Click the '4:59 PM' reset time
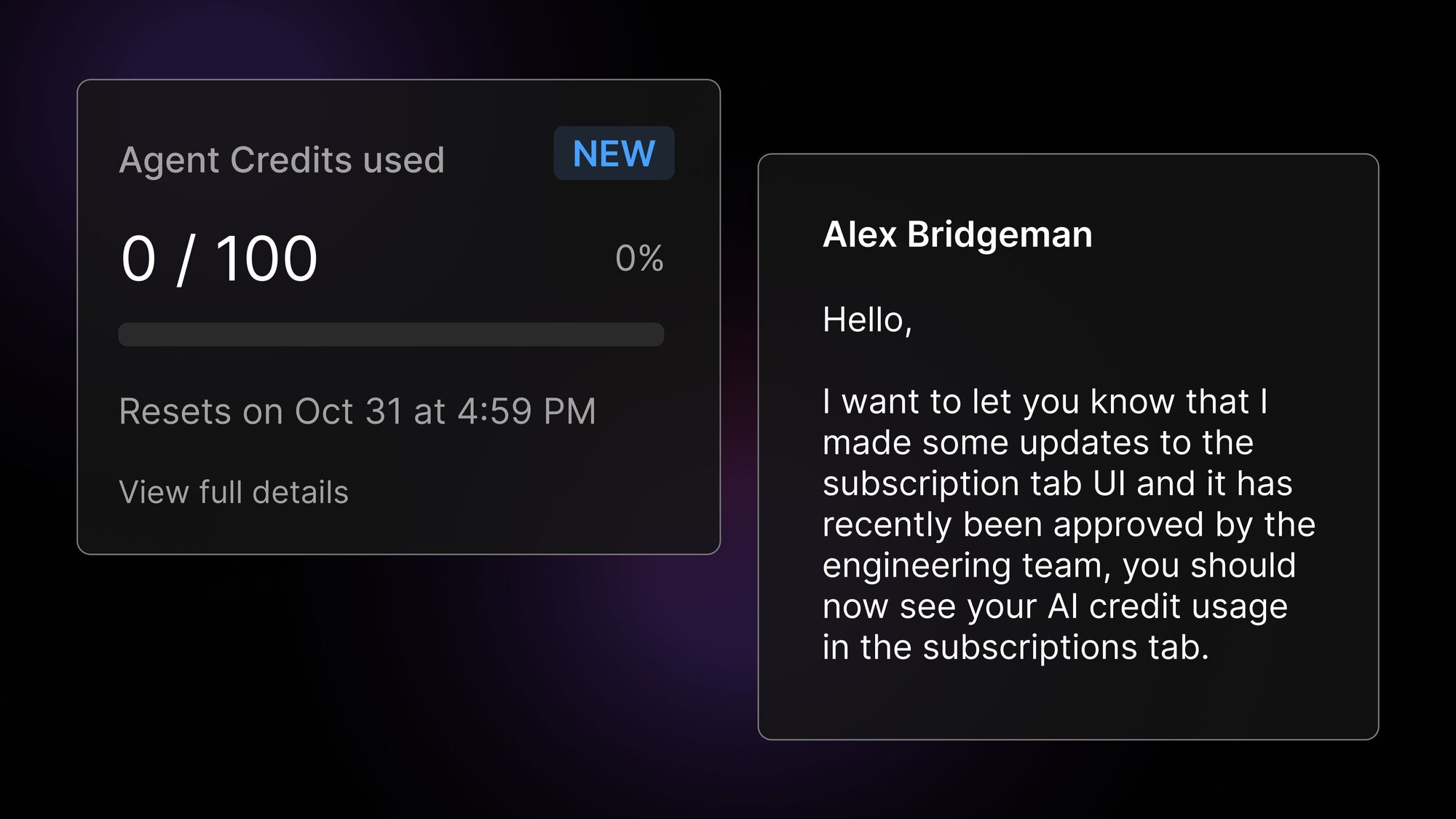 pyautogui.click(x=526, y=411)
